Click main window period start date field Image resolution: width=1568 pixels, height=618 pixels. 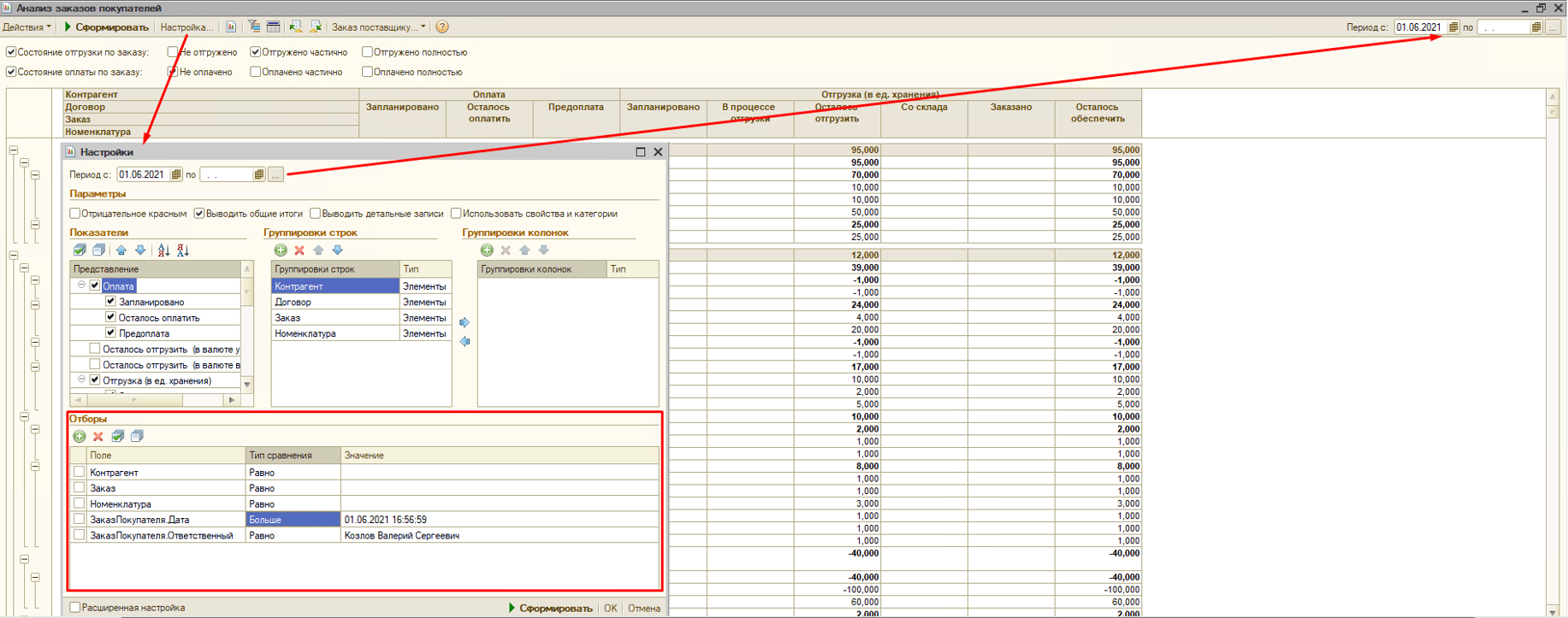1420,27
